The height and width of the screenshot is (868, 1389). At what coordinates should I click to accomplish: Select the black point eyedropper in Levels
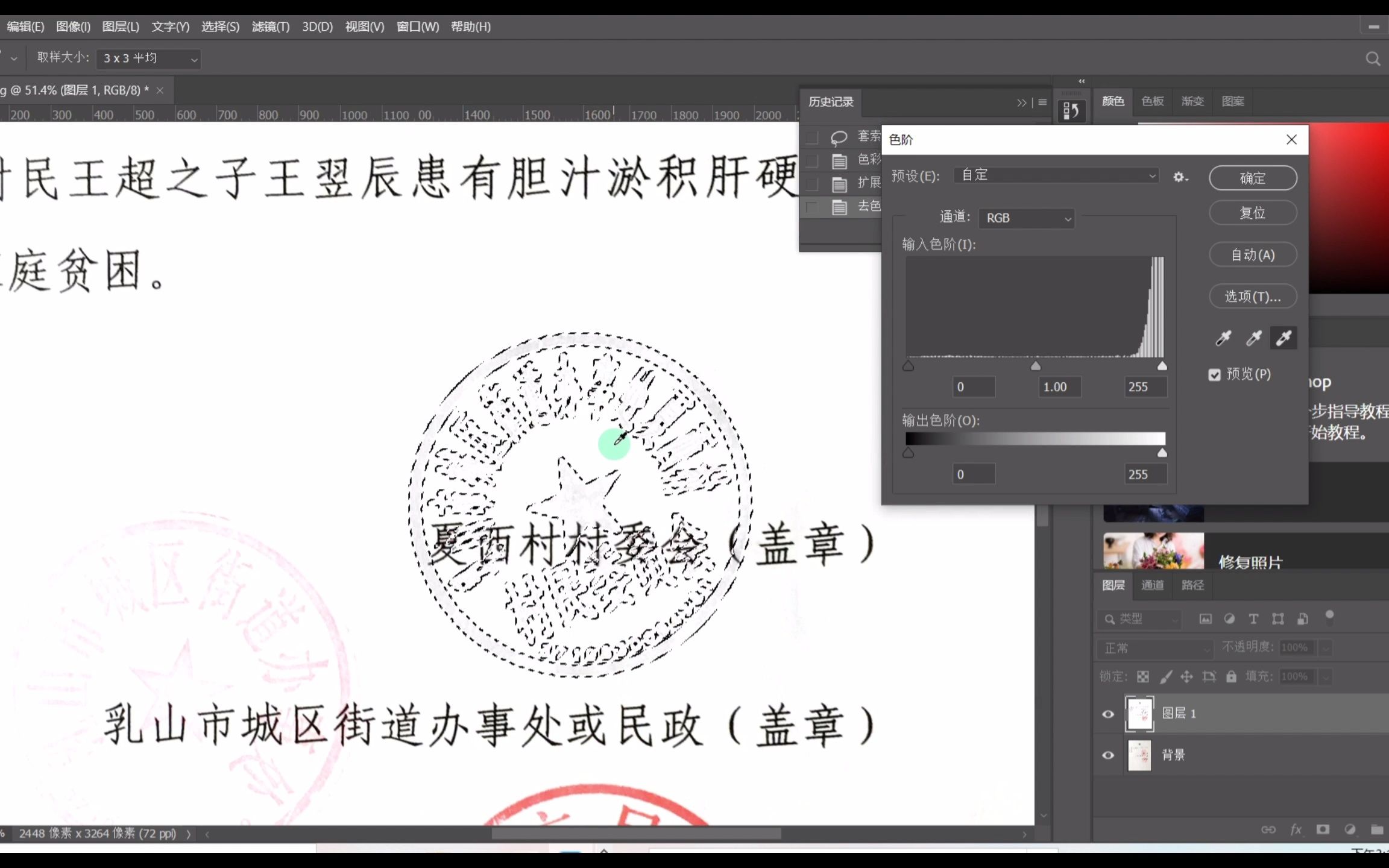[x=1223, y=338]
